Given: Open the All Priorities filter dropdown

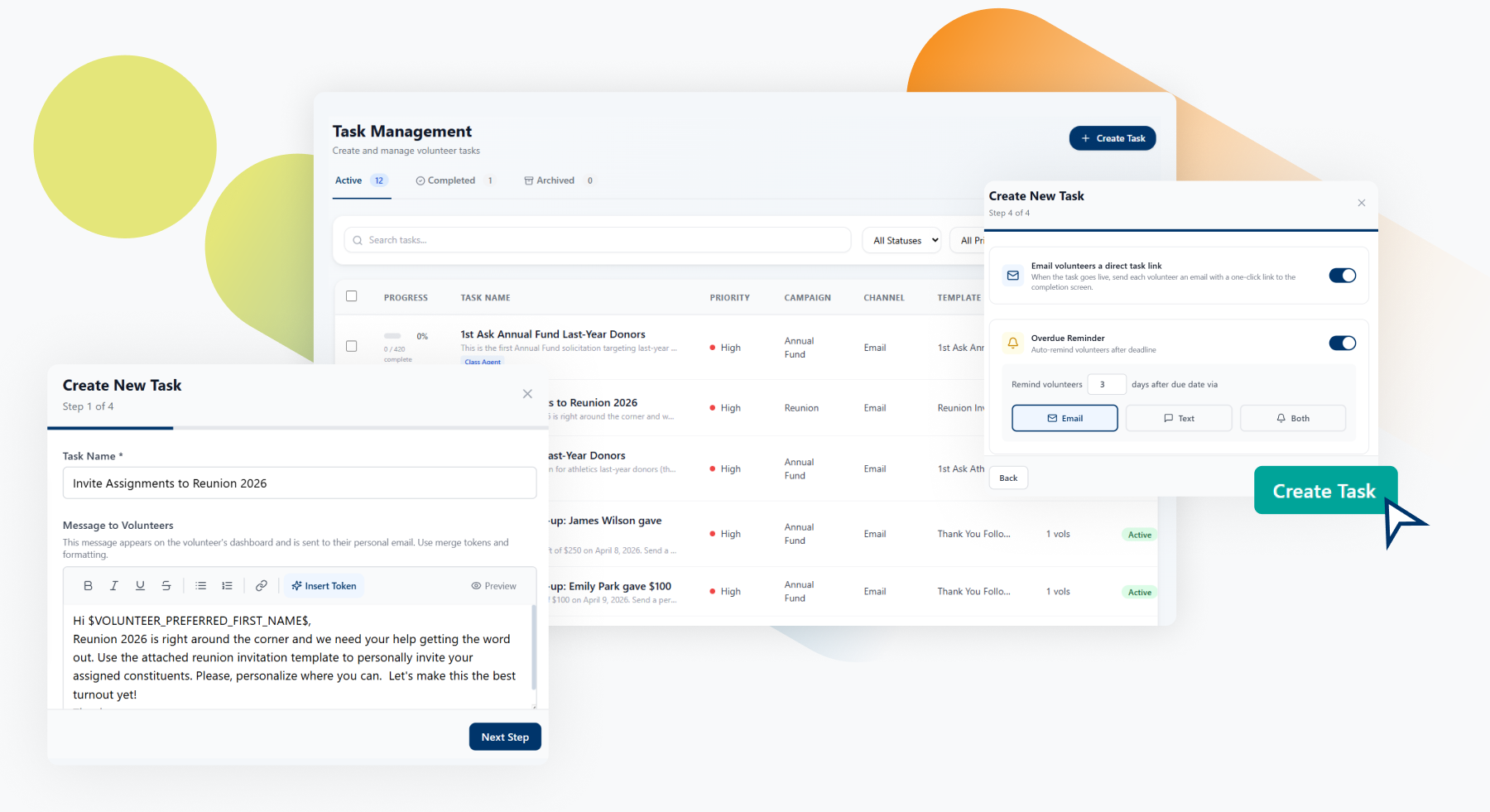Looking at the screenshot, I should pos(968,240).
